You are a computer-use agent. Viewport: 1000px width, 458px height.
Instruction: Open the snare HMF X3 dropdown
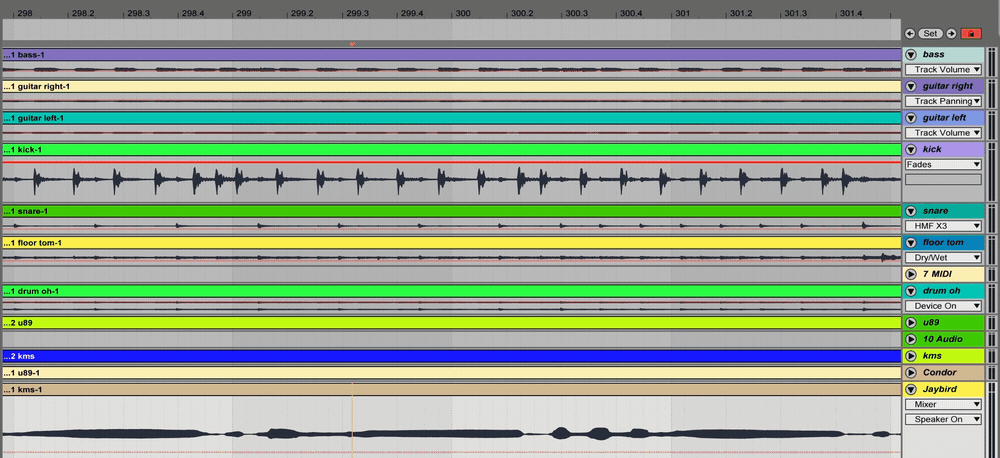[943, 226]
